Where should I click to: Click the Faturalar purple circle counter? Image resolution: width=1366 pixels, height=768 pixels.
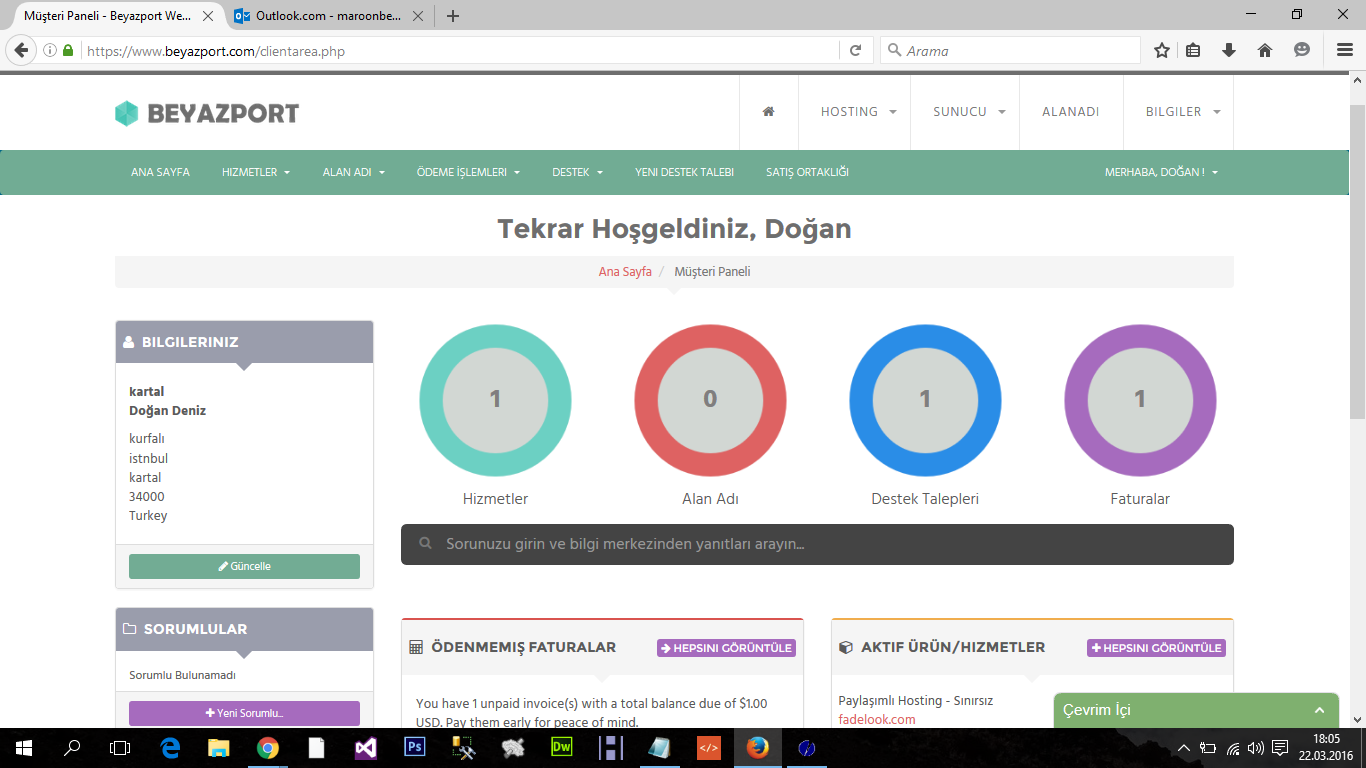[x=1140, y=400]
